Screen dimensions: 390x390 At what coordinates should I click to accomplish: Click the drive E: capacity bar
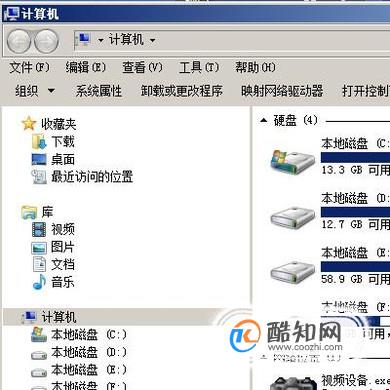355,266
